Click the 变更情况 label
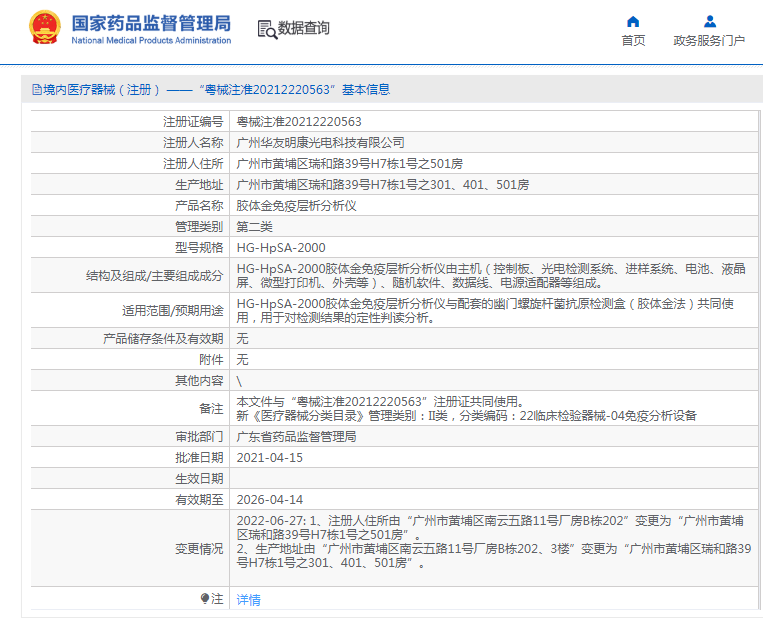The width and height of the screenshot is (763, 618). tap(199, 549)
